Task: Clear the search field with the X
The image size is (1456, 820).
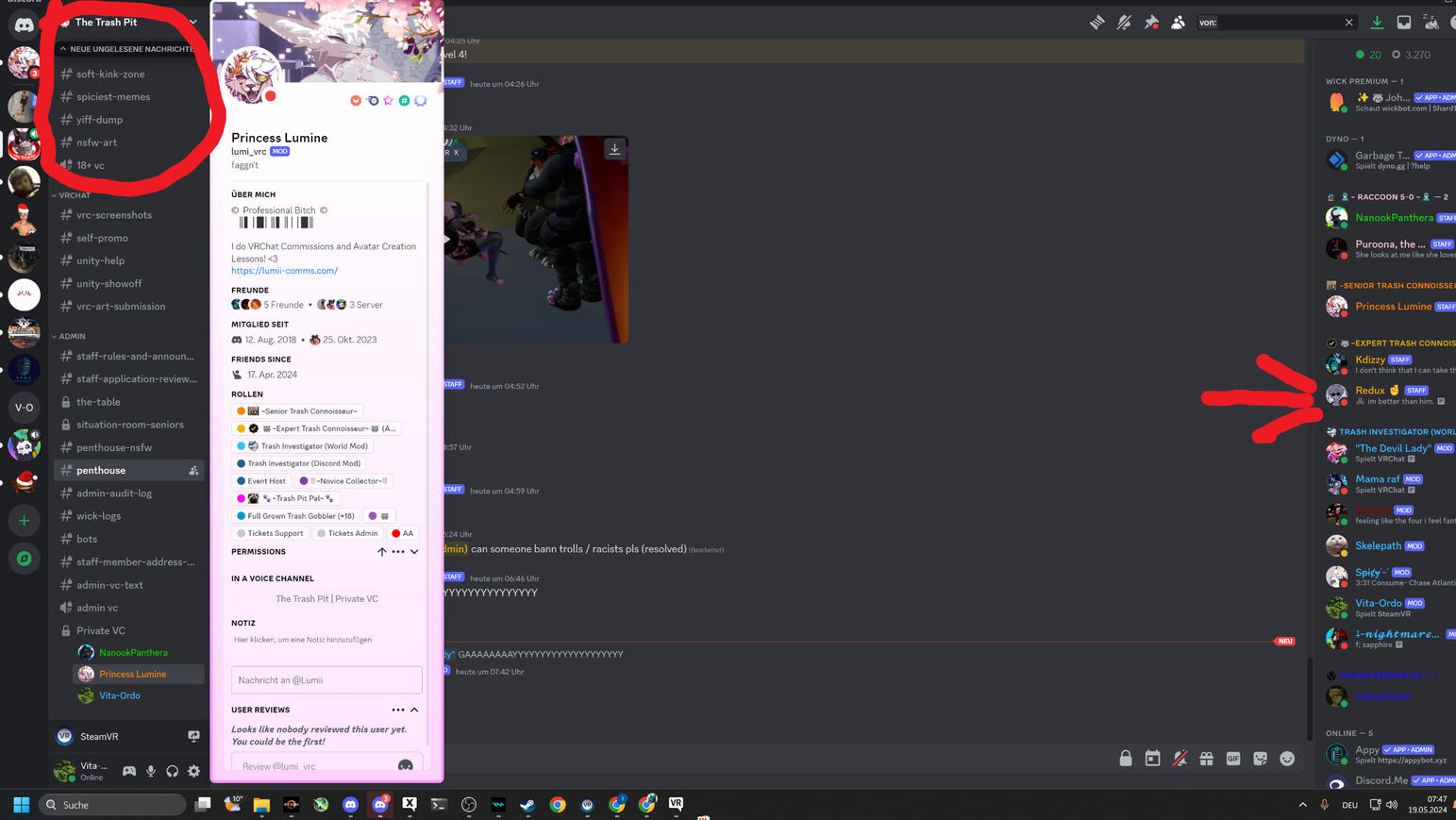Action: (x=1348, y=23)
